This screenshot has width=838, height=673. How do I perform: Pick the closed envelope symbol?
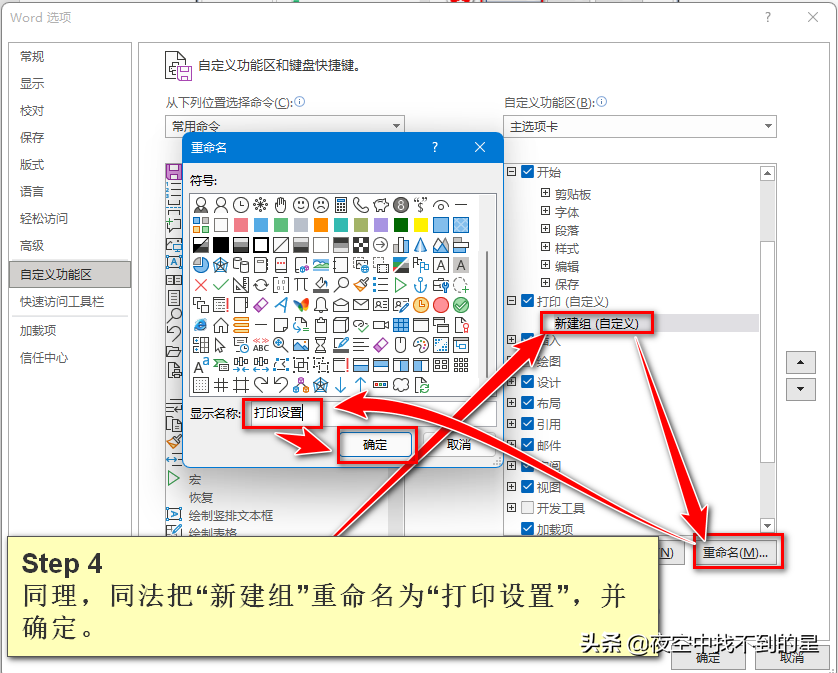pyautogui.click(x=361, y=305)
